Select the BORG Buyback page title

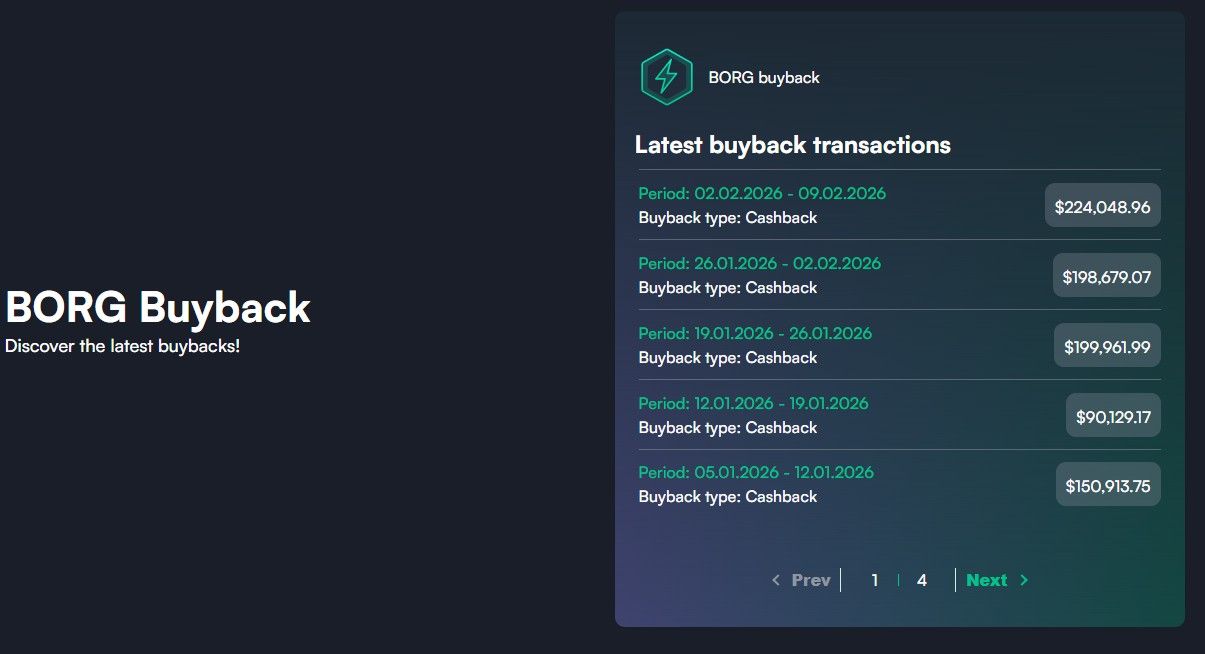(x=155, y=307)
